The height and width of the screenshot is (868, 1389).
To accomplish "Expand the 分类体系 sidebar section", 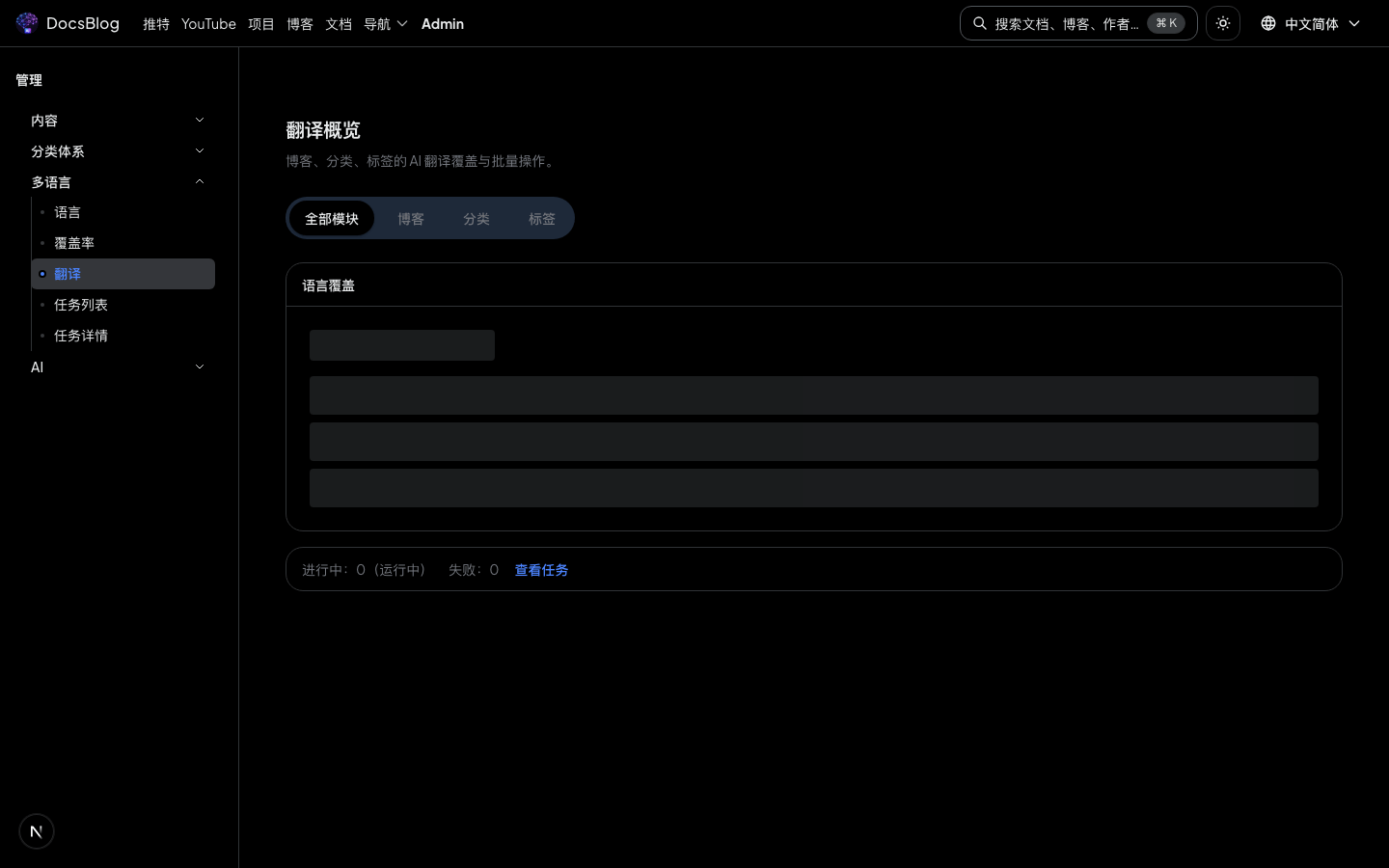I will [119, 151].
